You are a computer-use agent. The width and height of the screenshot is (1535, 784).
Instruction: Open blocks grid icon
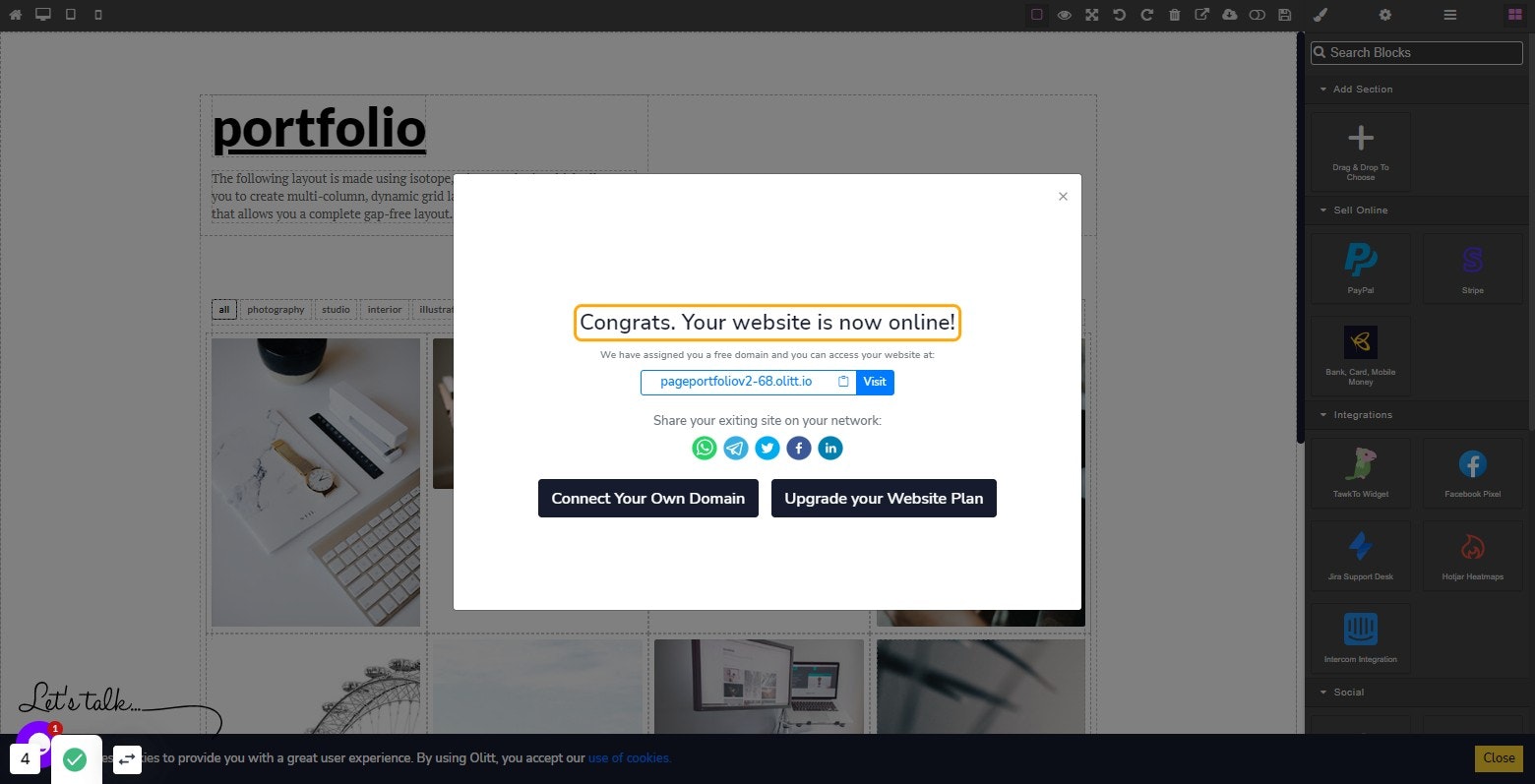1515,15
